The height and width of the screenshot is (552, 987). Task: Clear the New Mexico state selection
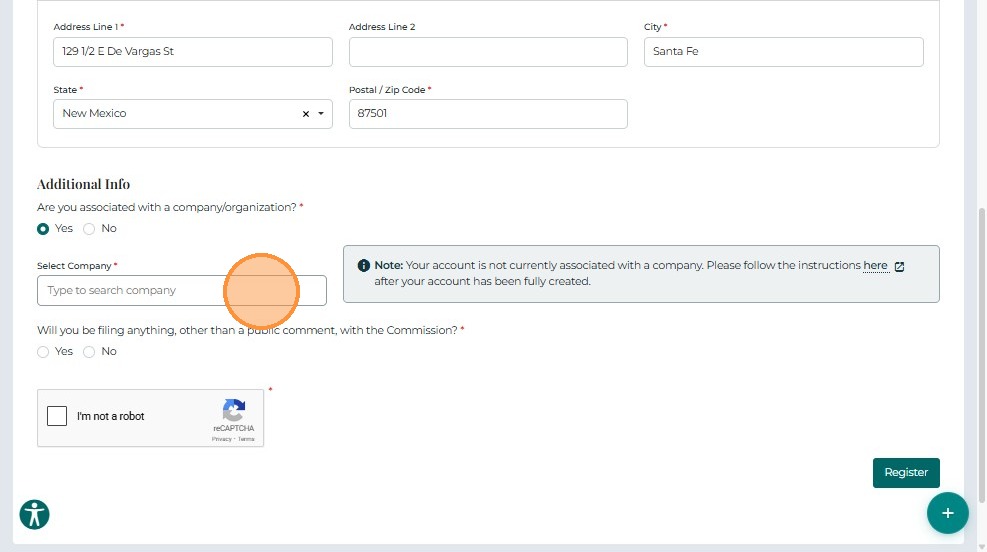[x=306, y=114]
